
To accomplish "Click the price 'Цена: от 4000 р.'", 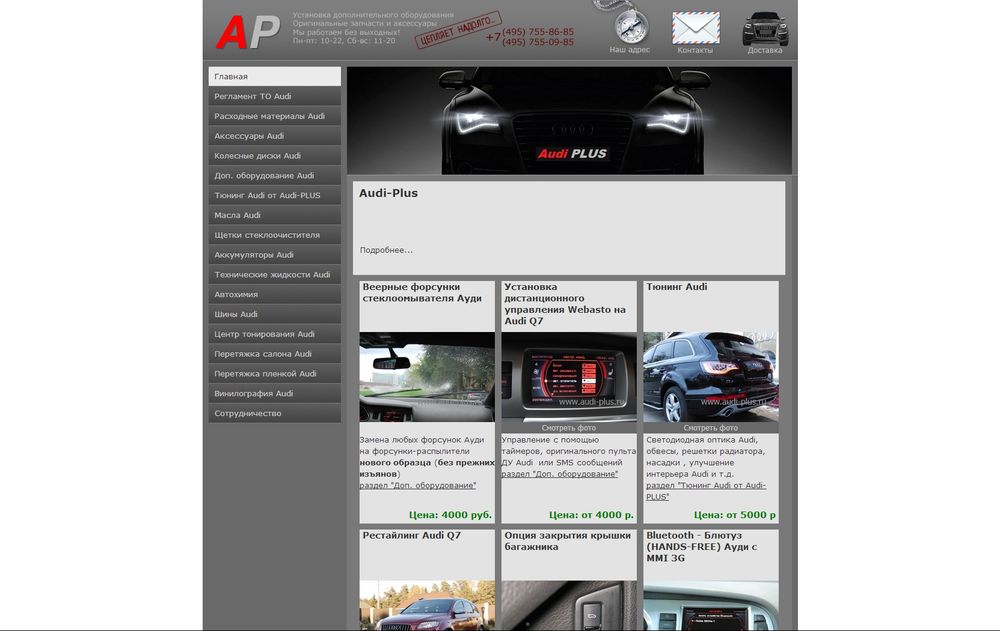I will 591,515.
